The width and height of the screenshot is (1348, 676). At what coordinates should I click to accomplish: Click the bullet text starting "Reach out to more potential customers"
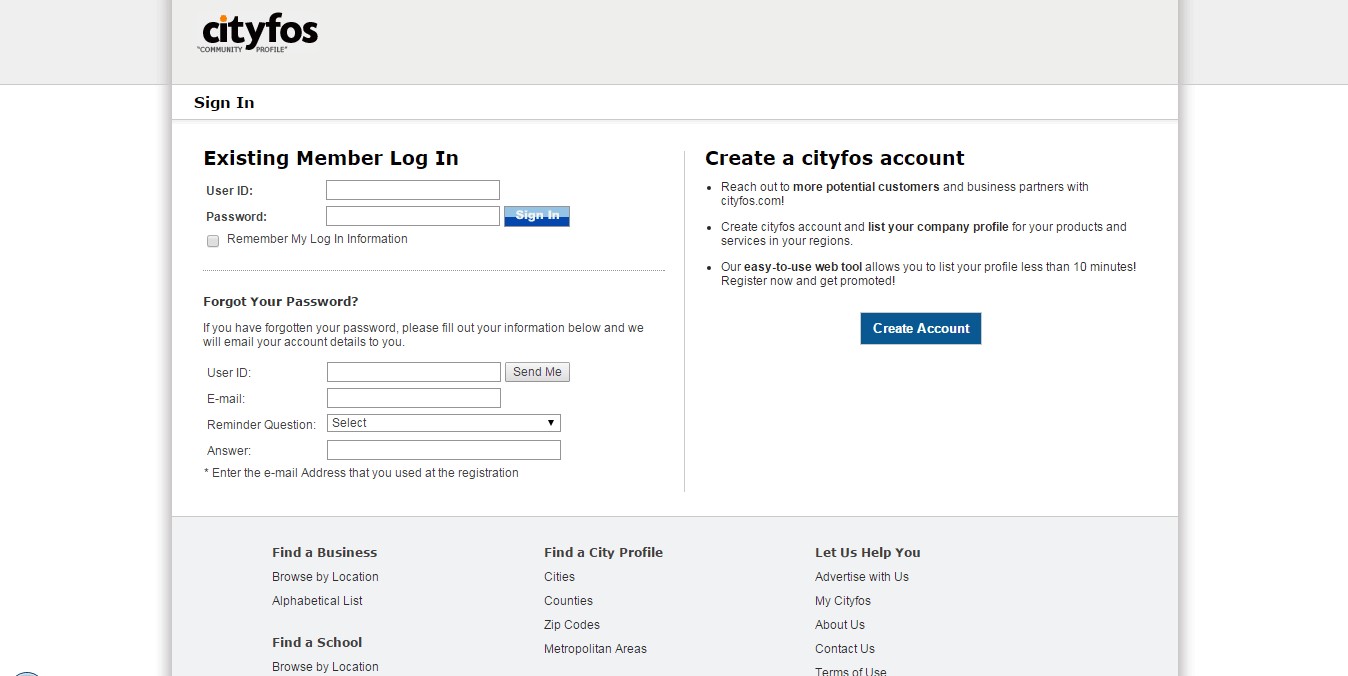click(905, 194)
